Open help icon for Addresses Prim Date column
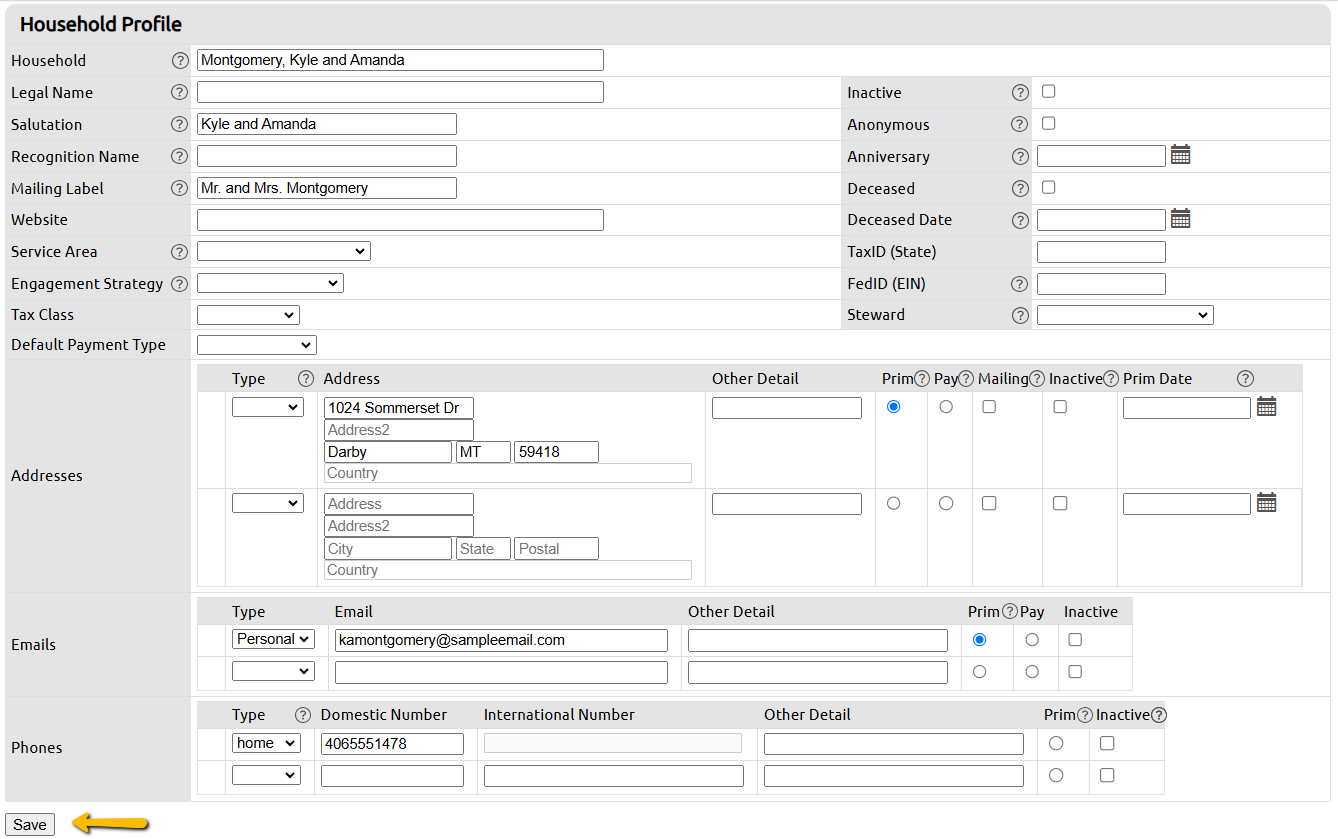Screen dimensions: 1338x839 (1245, 378)
